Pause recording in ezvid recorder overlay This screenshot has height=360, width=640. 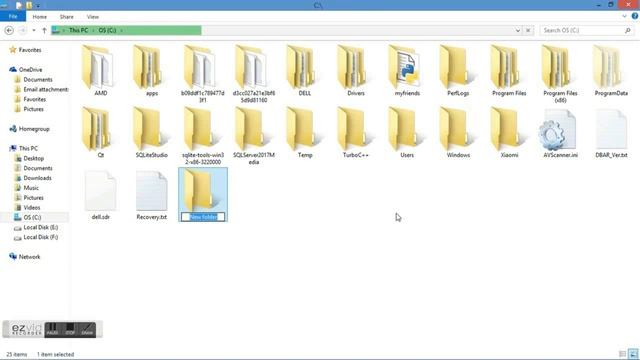click(52, 329)
